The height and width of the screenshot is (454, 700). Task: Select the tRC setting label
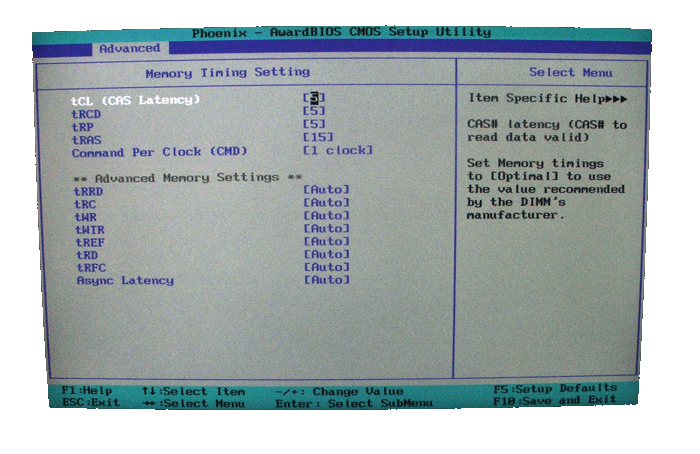click(x=85, y=204)
